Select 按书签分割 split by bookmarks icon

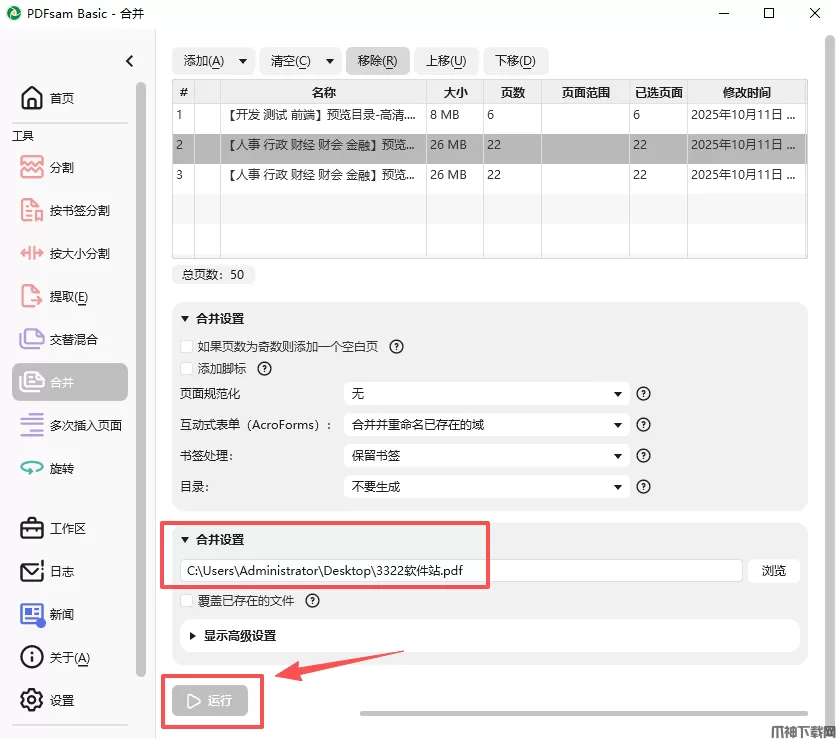pos(32,210)
